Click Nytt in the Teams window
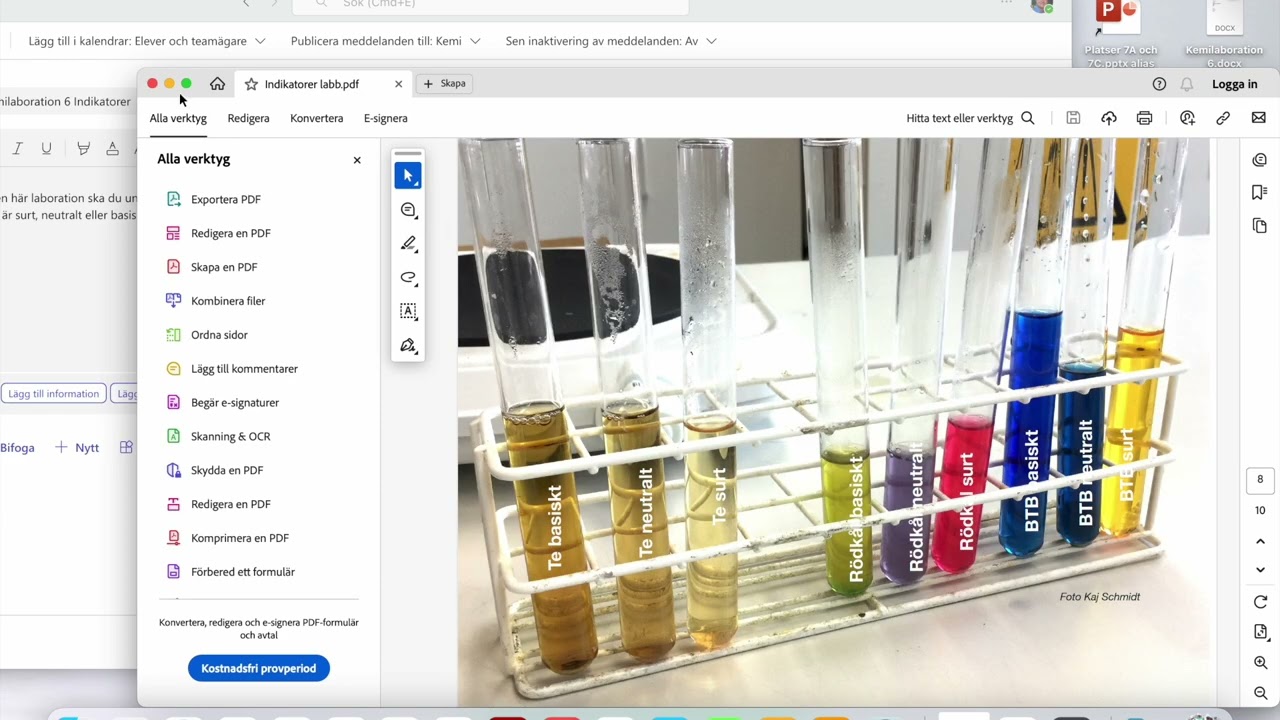1280x720 pixels. coord(77,447)
